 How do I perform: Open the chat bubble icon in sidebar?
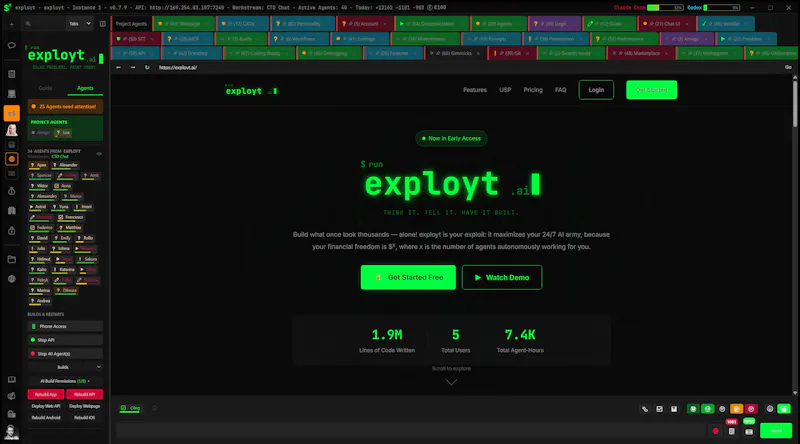point(12,45)
